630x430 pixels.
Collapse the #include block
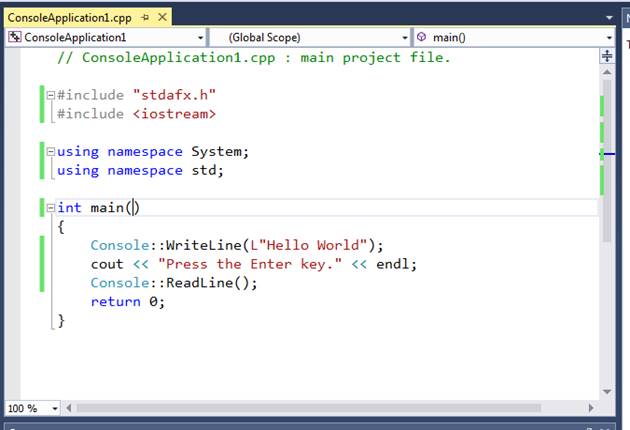[x=51, y=95]
